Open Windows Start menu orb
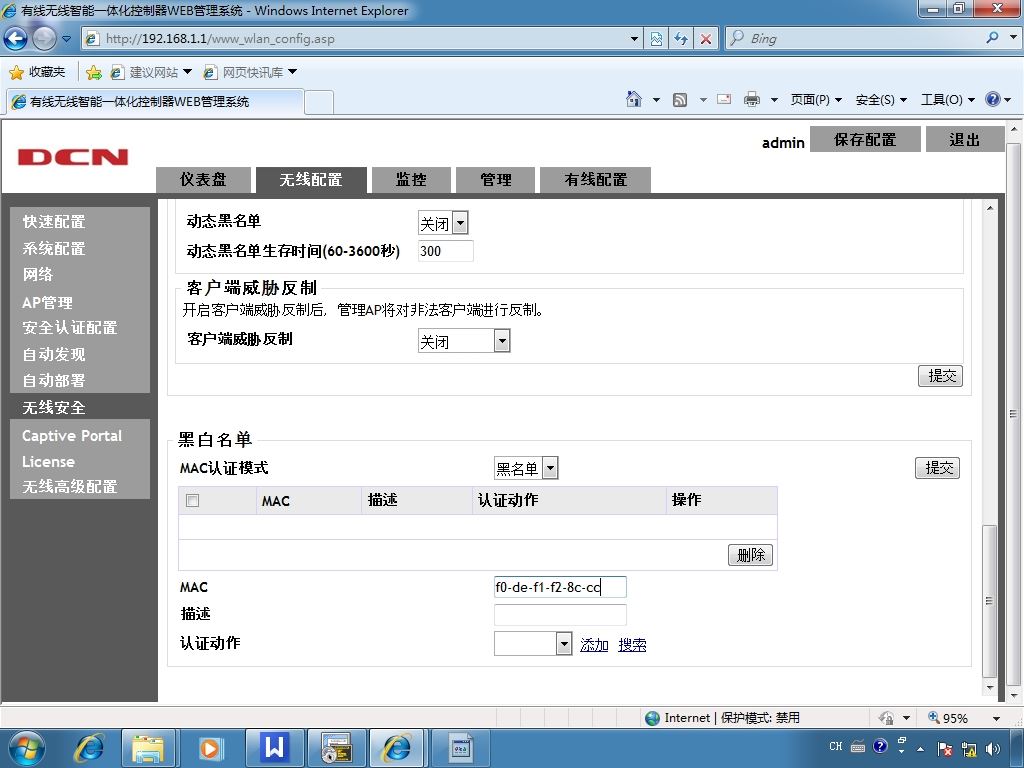The width and height of the screenshot is (1024, 768). tap(26, 748)
